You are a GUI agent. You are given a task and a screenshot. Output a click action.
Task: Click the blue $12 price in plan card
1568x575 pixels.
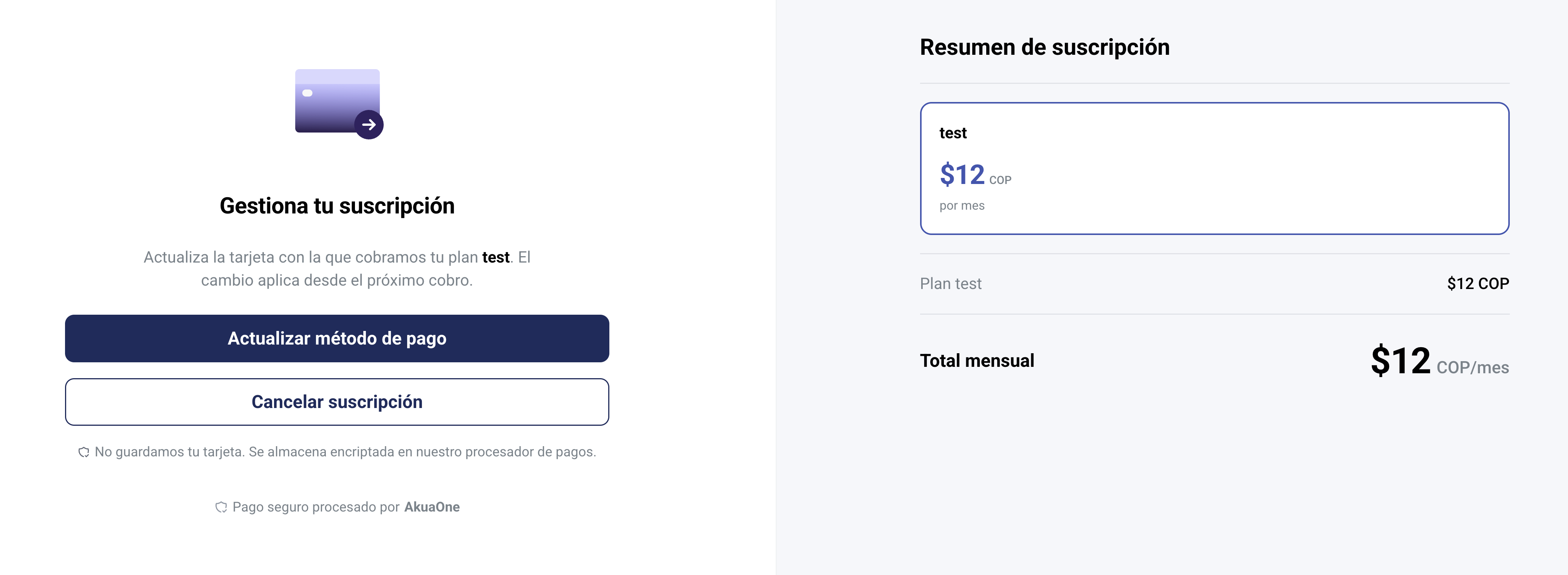click(962, 175)
